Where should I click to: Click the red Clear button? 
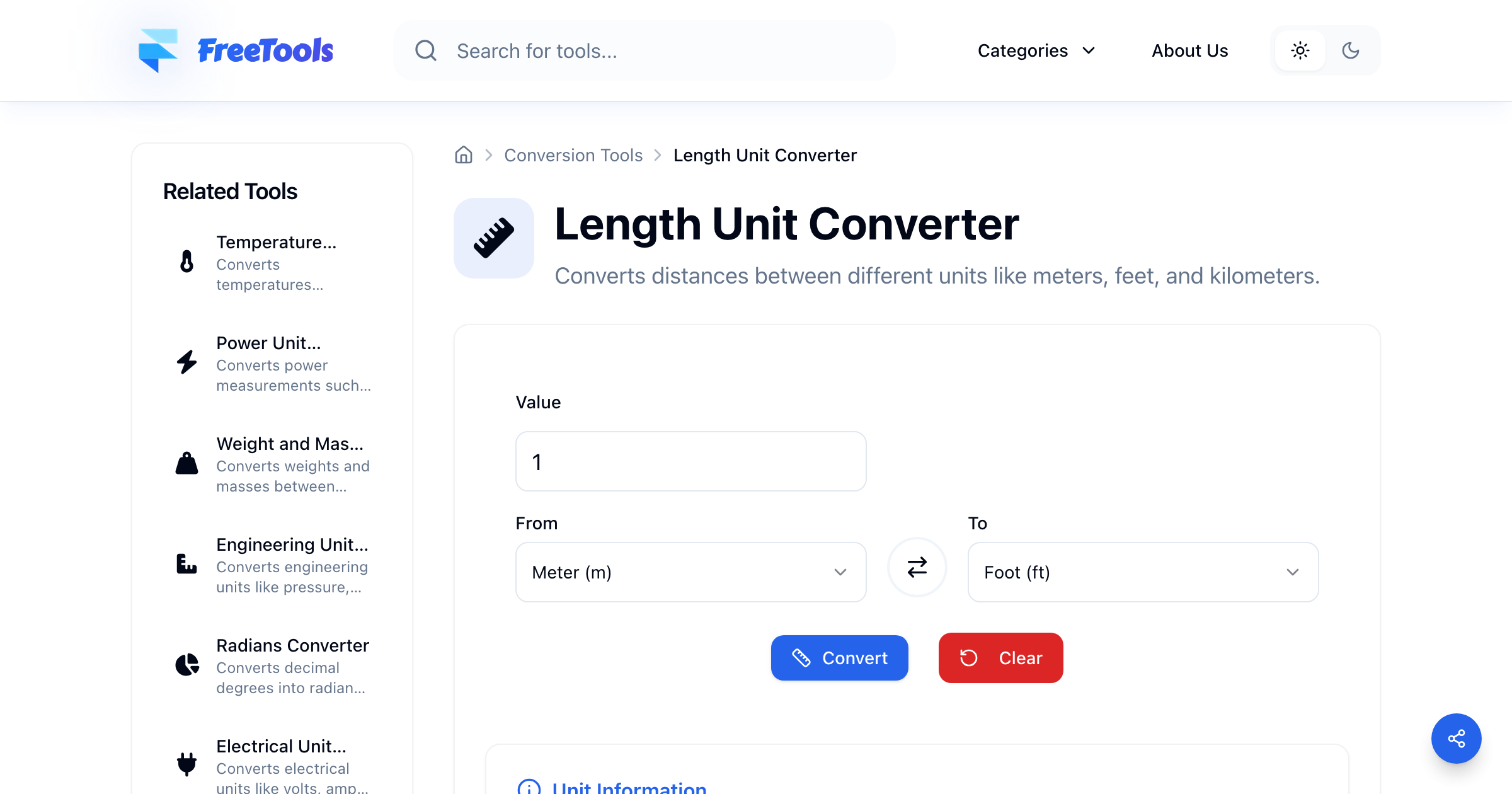pos(1001,658)
